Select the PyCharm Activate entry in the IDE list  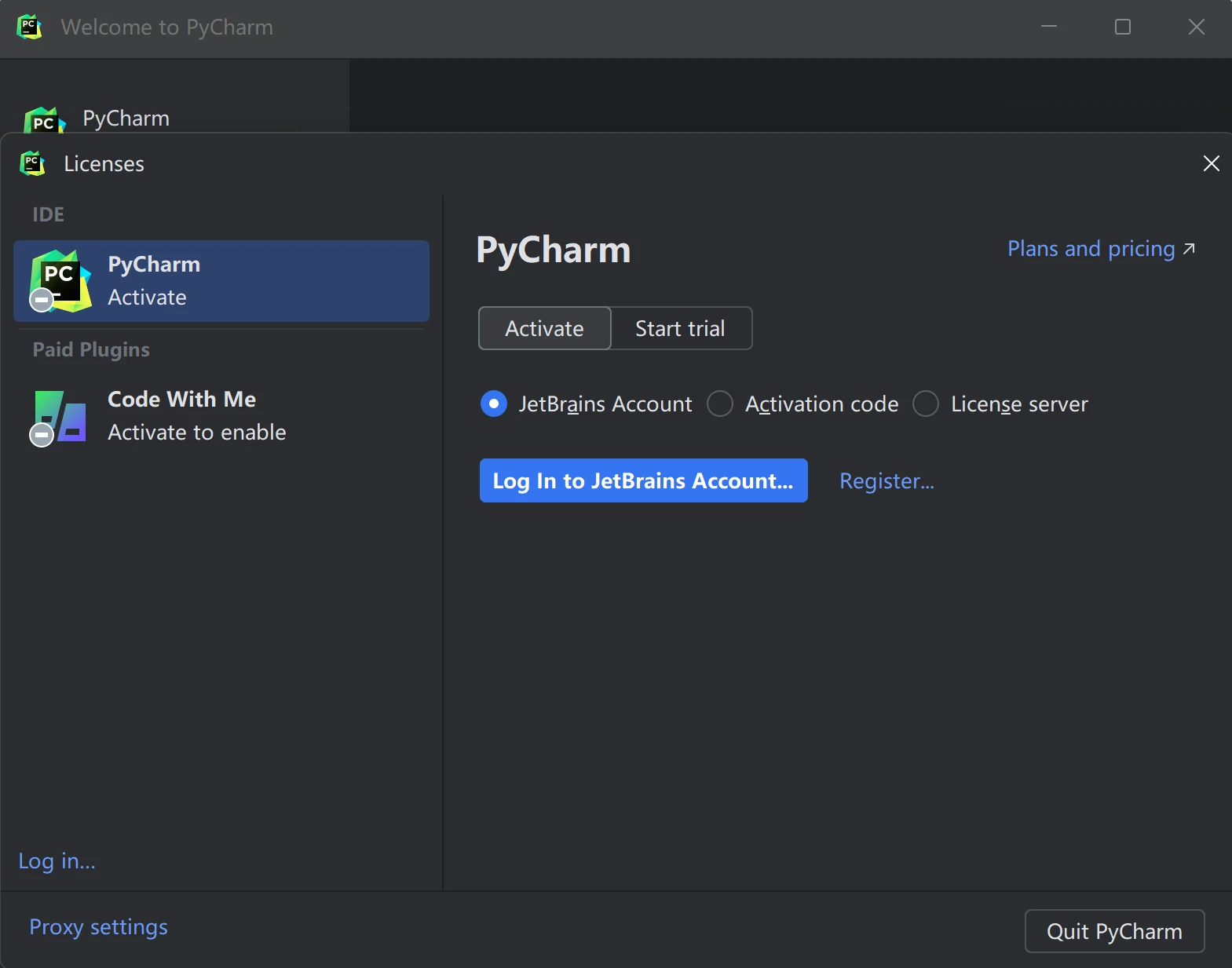[x=221, y=281]
